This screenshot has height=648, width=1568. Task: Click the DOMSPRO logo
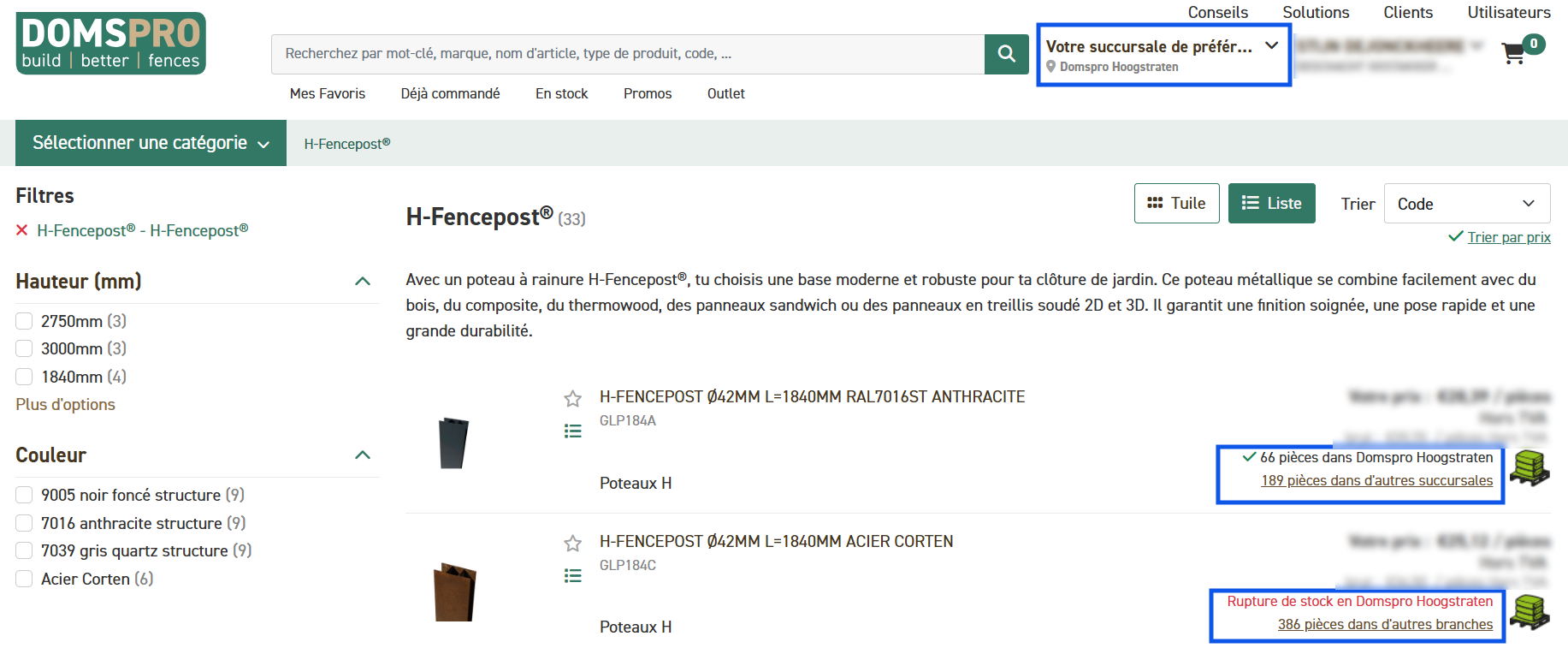tap(110, 43)
